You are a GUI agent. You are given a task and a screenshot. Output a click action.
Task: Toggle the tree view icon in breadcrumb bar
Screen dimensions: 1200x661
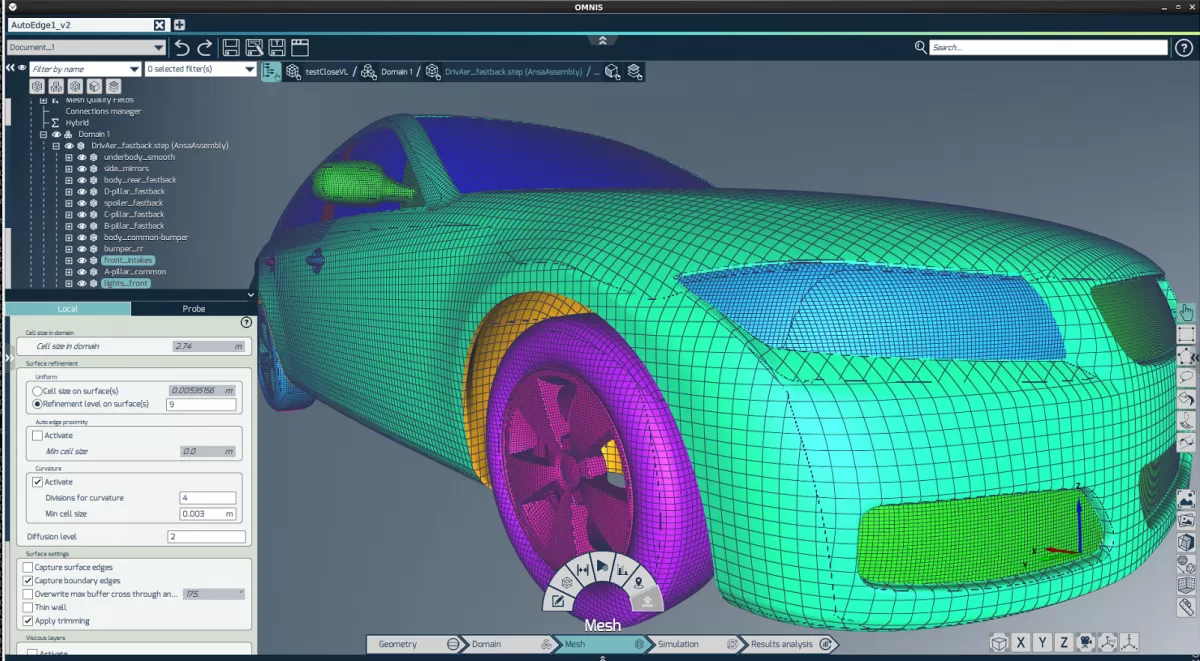270,71
